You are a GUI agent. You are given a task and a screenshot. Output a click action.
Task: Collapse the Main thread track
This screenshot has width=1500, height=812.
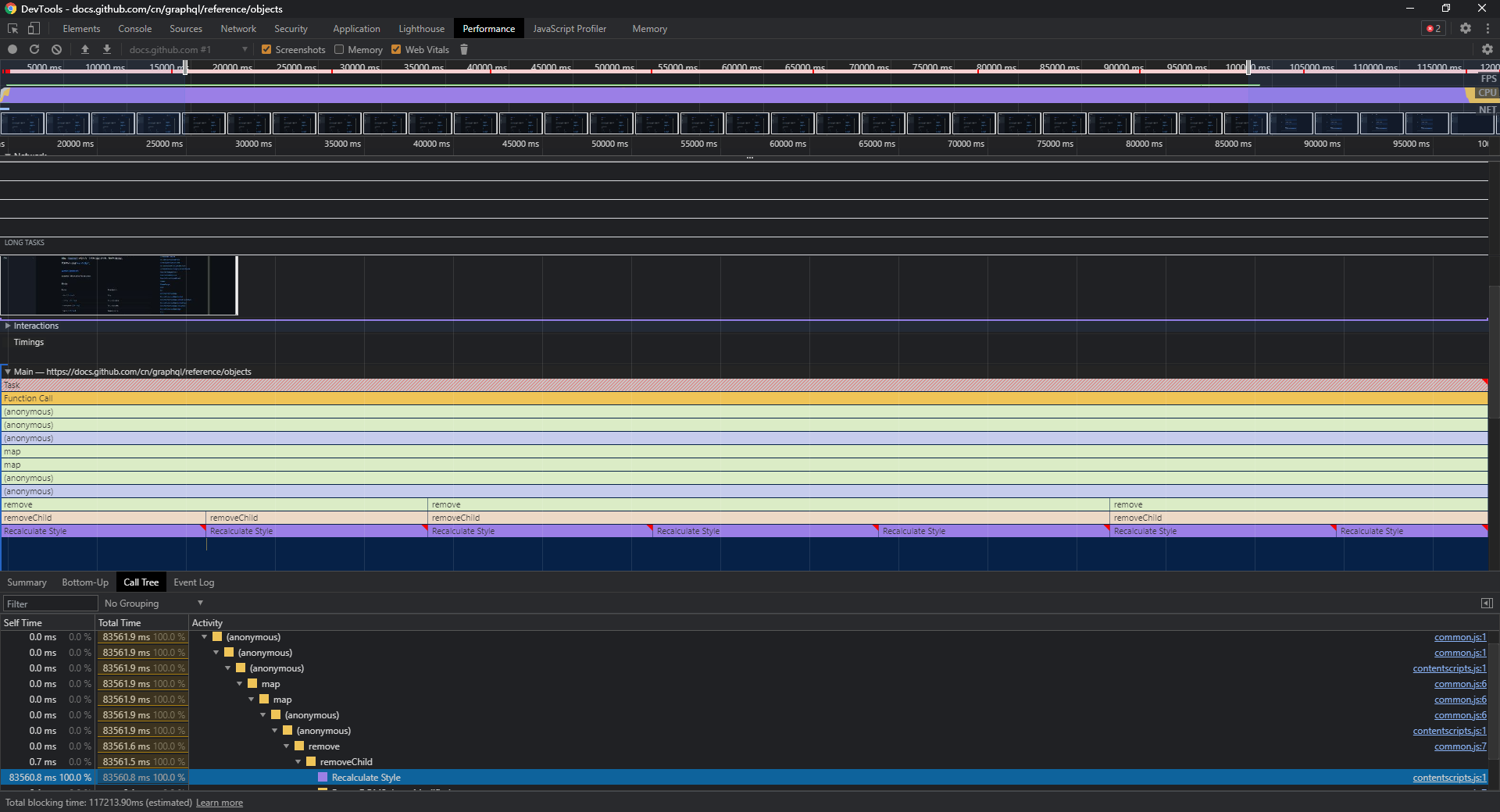[x=8, y=372]
